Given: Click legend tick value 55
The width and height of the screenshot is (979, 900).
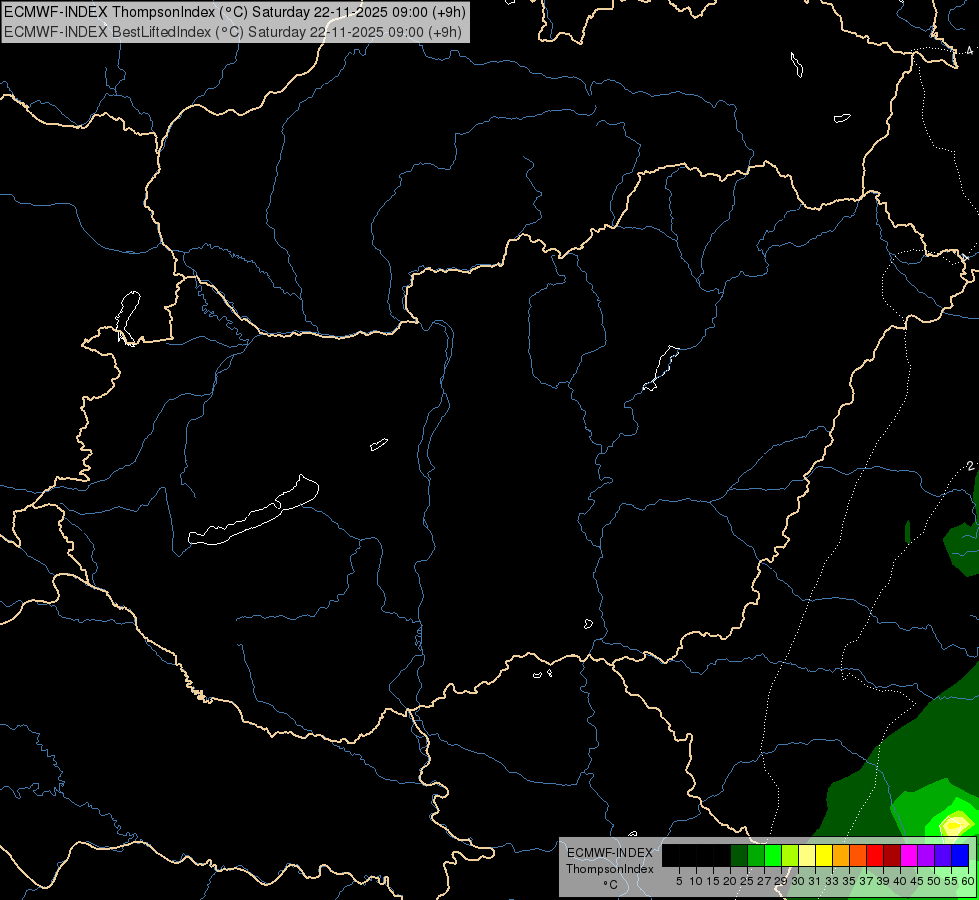Looking at the screenshot, I should point(950,881).
